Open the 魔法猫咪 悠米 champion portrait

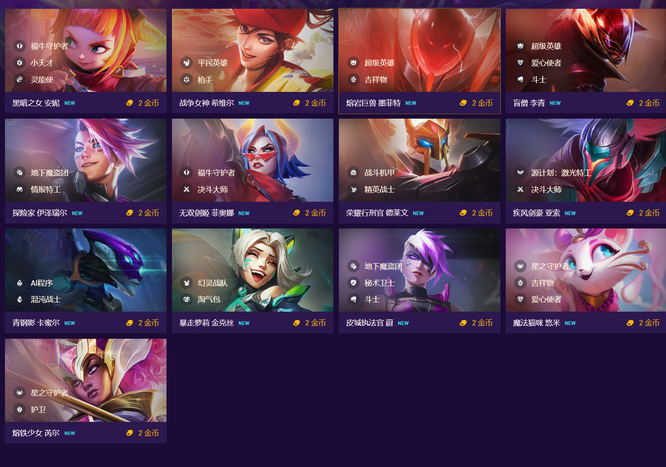click(586, 270)
